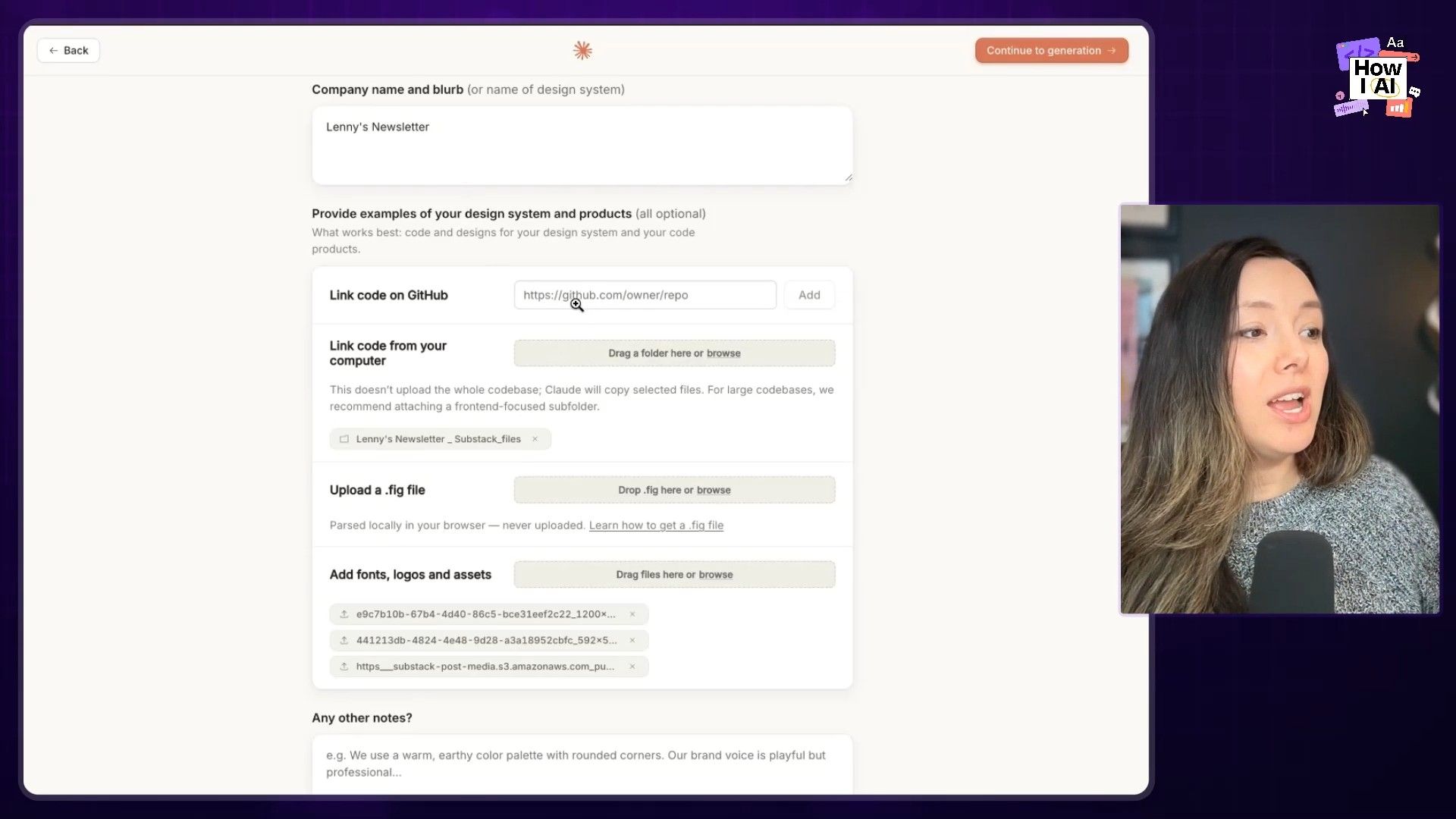Remove the 441213db-4824 asset file
Viewport: 1456px width, 819px height.
coord(632,641)
